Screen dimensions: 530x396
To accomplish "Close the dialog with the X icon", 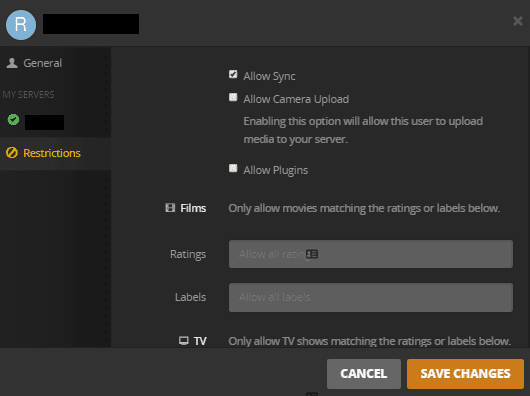I will pos(518,21).
